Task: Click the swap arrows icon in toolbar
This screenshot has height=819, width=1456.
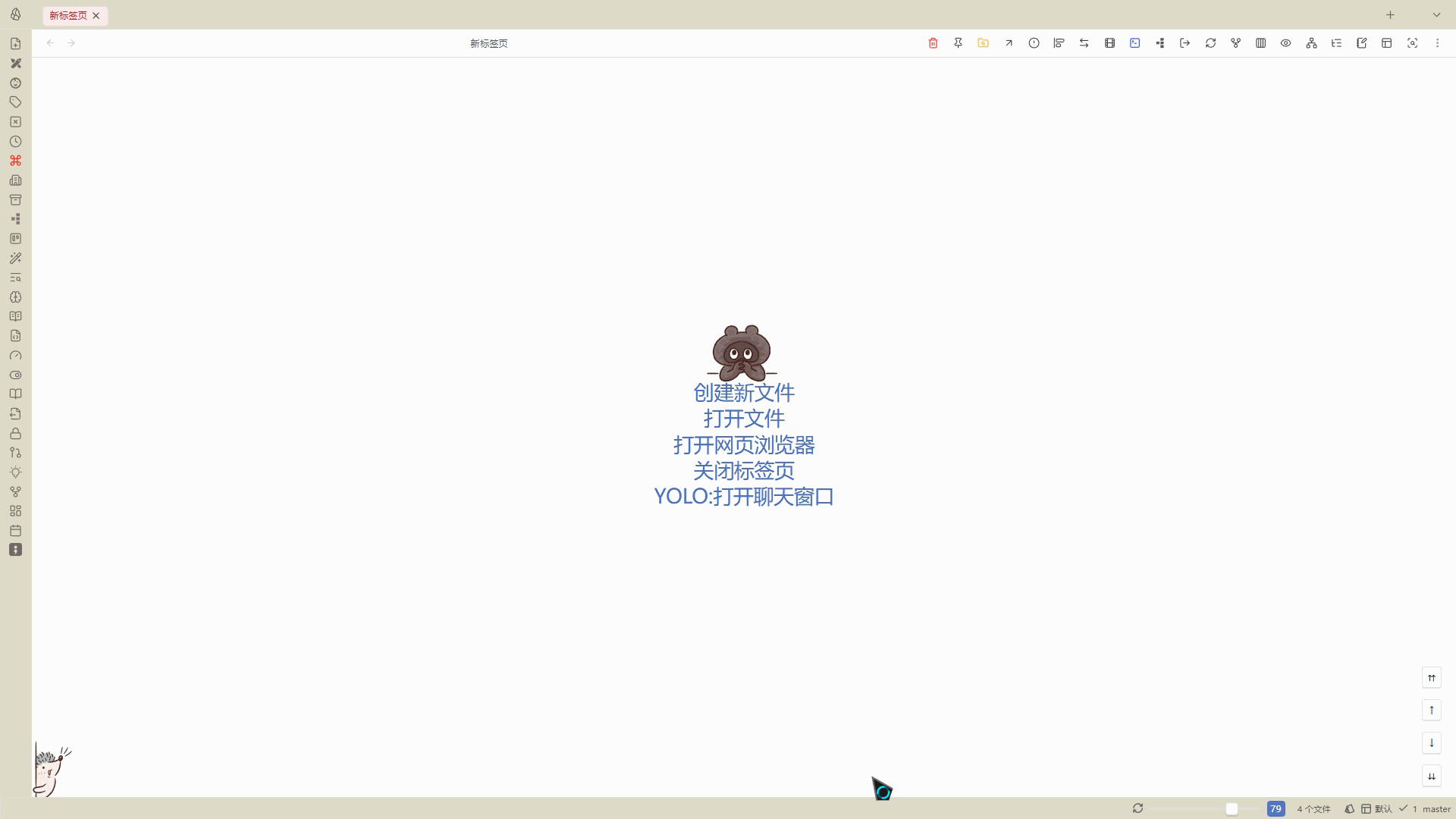Action: tap(1084, 43)
